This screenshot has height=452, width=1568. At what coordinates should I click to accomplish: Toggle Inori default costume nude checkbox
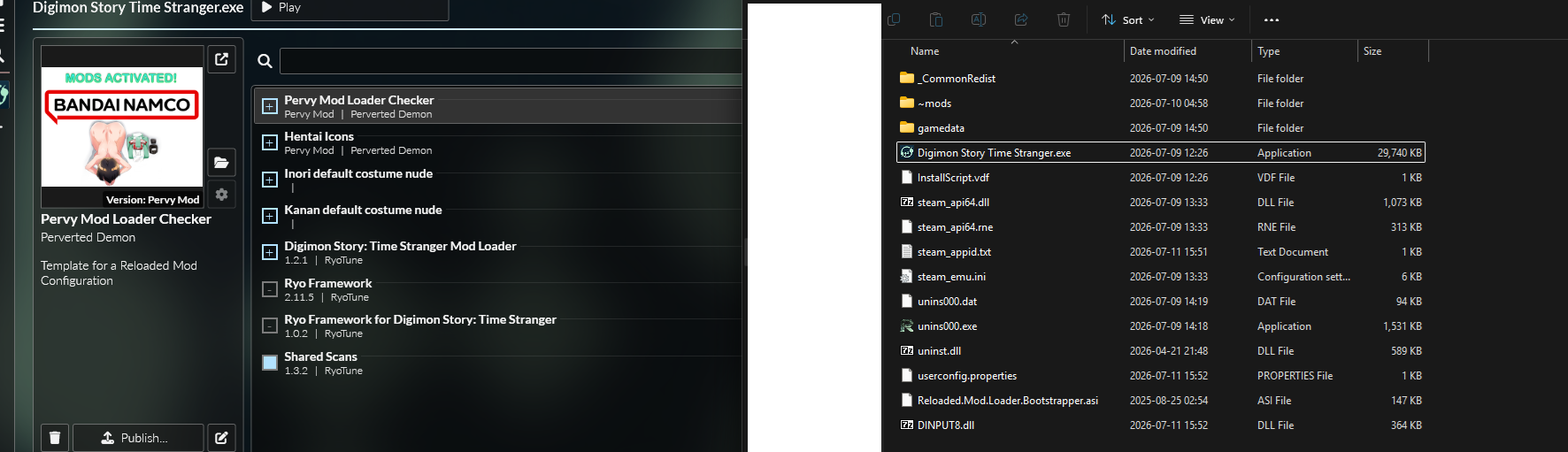pyautogui.click(x=270, y=180)
